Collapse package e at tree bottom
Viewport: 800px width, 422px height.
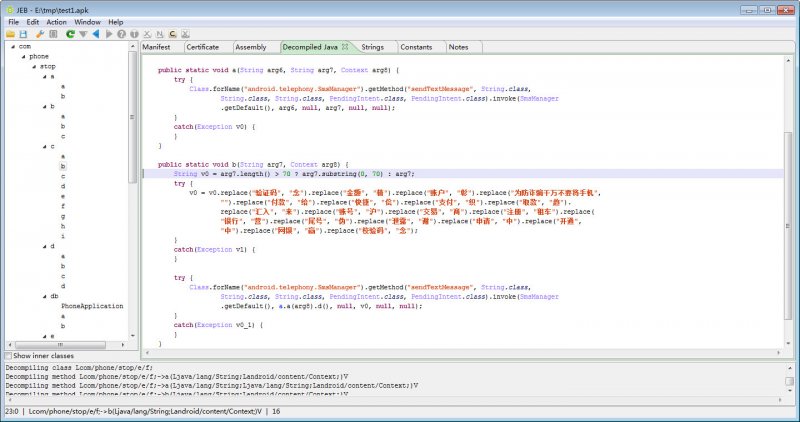pyautogui.click(x=44, y=336)
